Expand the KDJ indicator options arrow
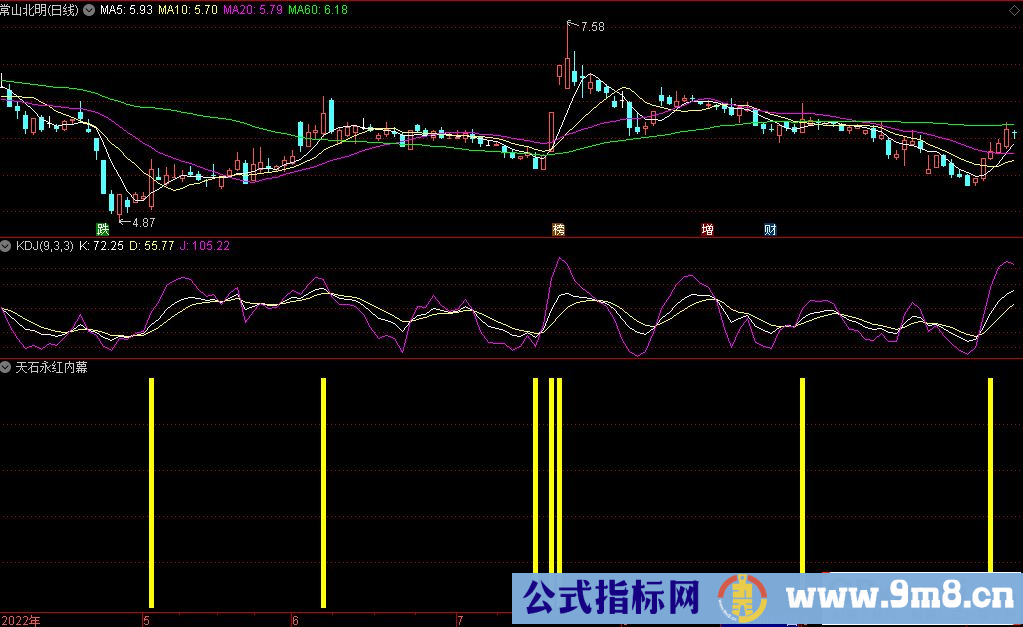1023x627 pixels. point(5,246)
